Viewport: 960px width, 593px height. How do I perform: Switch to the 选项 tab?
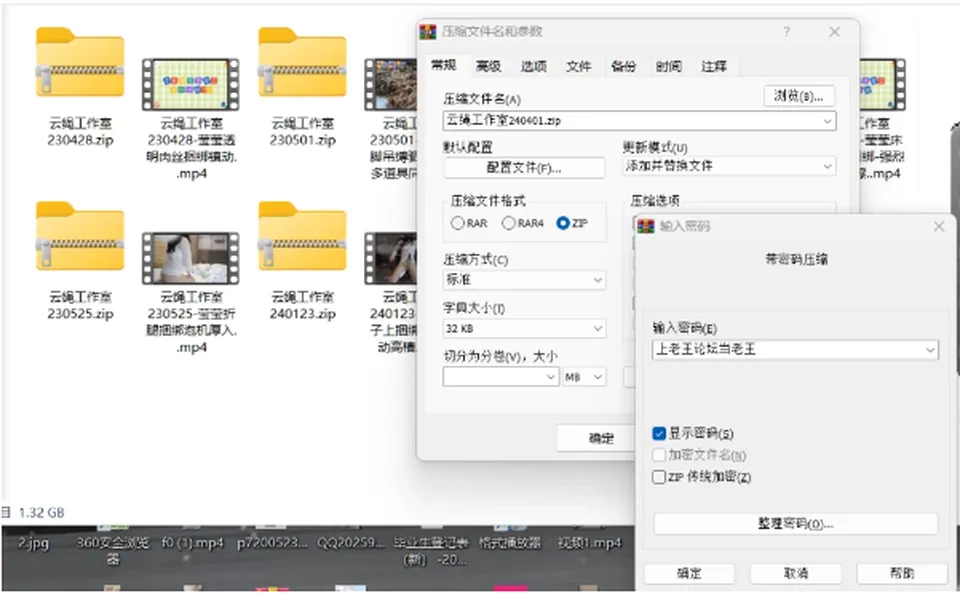(x=534, y=66)
